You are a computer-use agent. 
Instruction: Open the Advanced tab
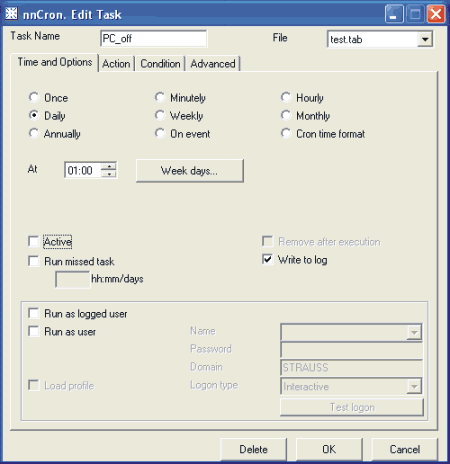213,63
